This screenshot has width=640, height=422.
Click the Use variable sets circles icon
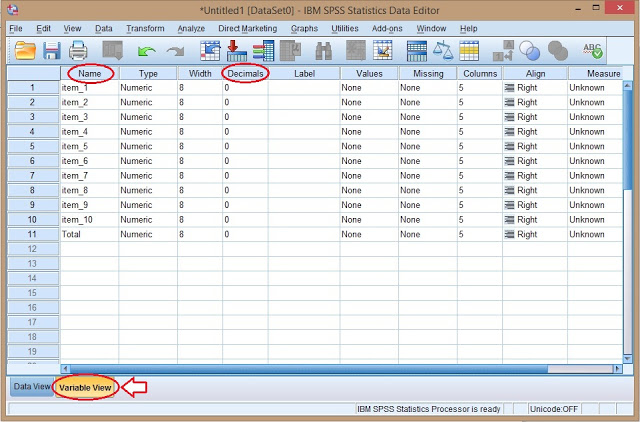(529, 51)
